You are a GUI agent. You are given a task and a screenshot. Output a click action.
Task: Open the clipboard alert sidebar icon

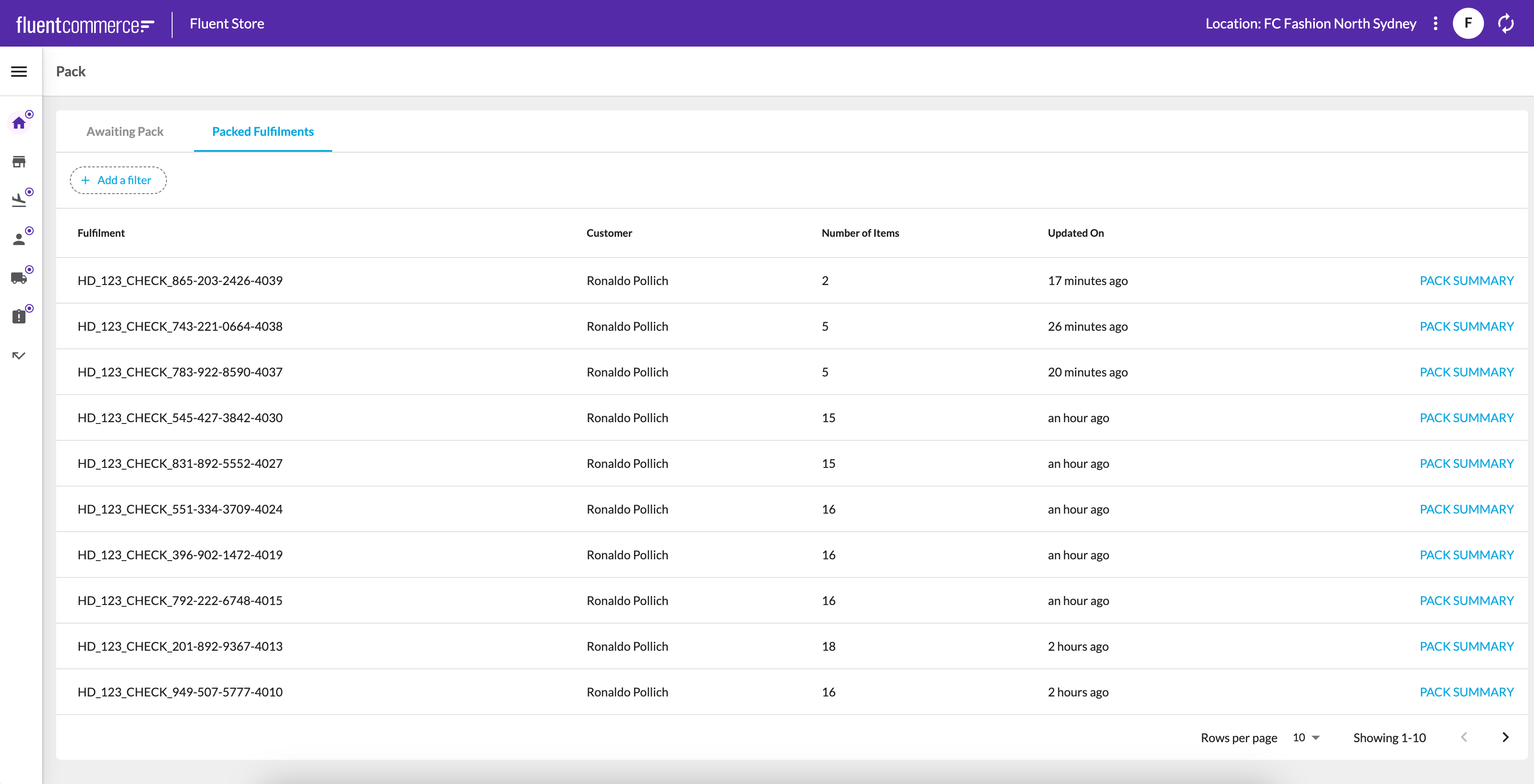pos(19,317)
